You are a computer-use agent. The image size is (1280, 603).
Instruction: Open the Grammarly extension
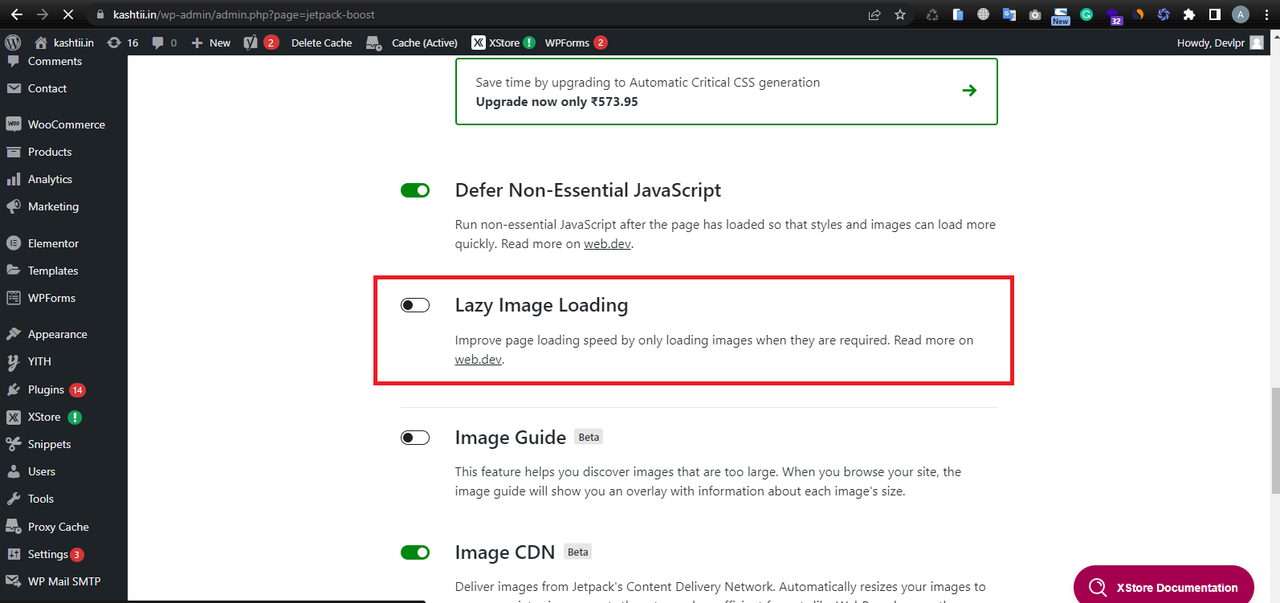pos(1087,15)
